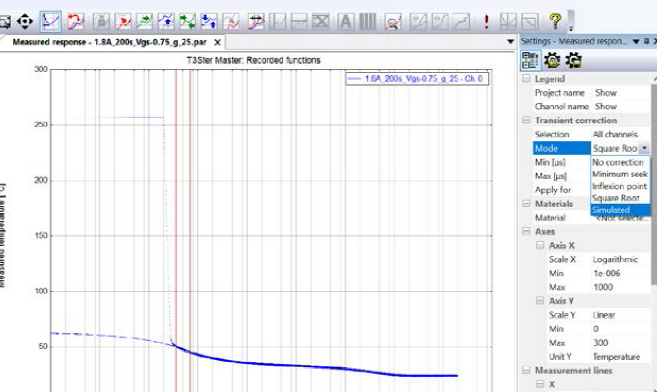This screenshot has height=392, width=657.
Task: Collapse the Axis X subsection
Action: coord(540,245)
